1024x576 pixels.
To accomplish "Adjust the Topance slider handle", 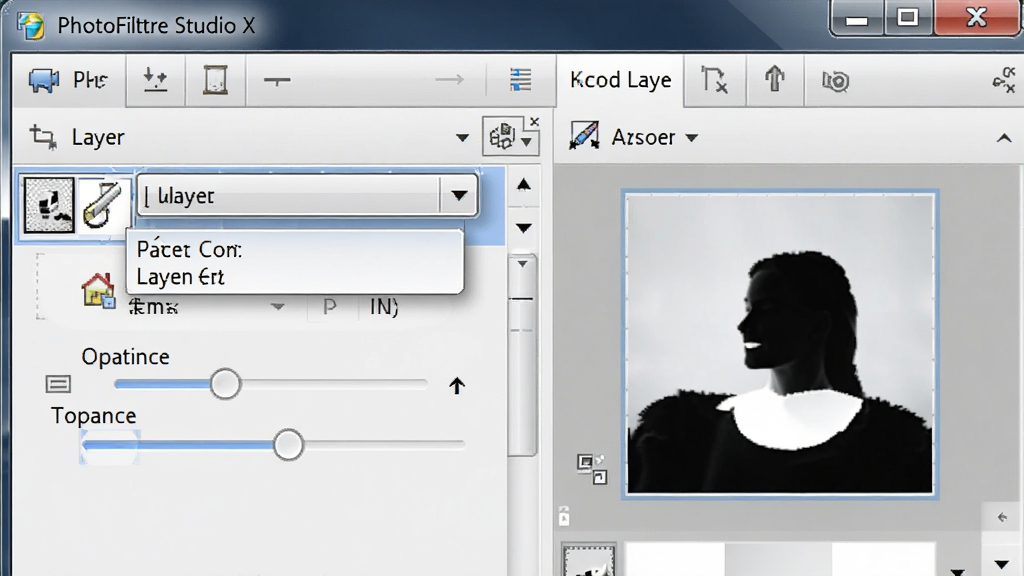I will tap(288, 445).
